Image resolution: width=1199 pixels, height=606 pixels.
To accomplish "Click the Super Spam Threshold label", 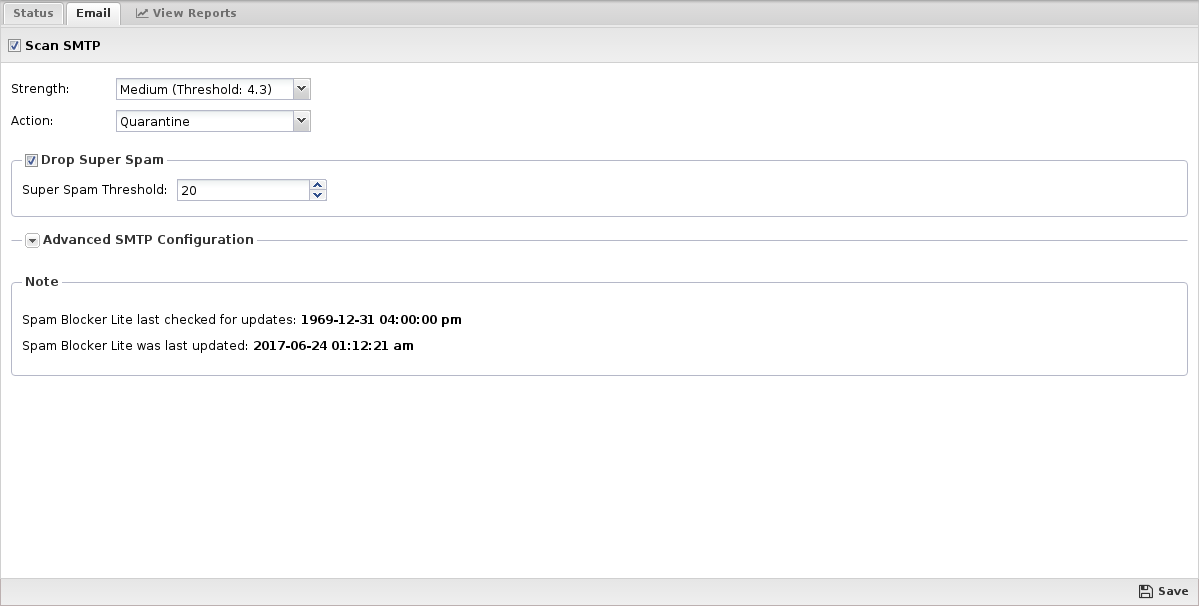I will (x=95, y=190).
